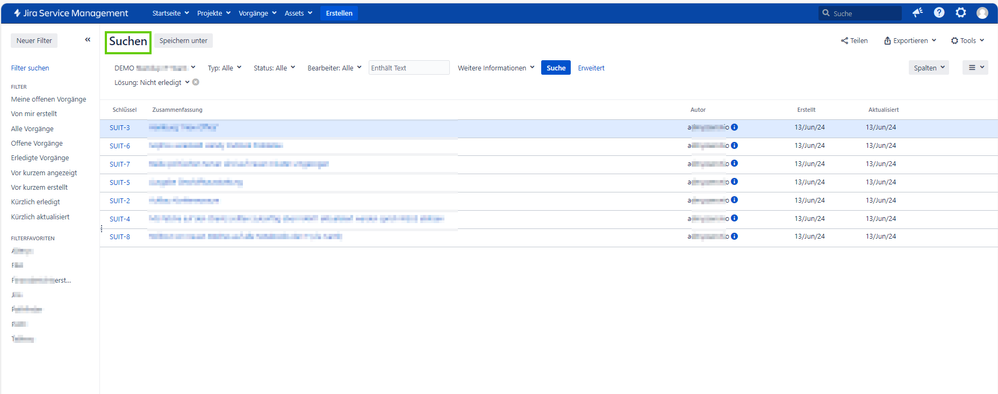
Task: Sort by Autor column header
Action: pos(698,109)
